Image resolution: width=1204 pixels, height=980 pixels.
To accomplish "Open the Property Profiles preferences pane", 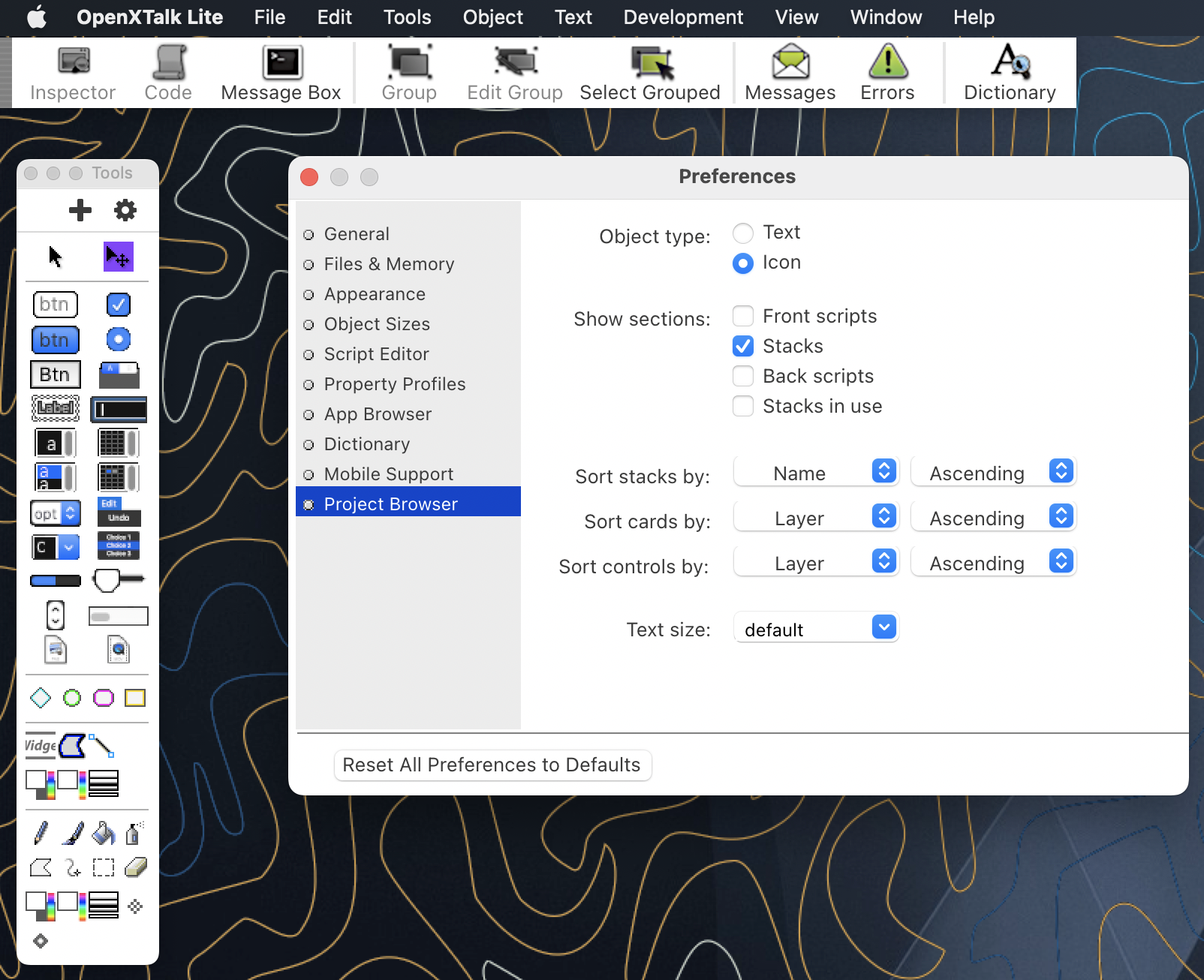I will point(408,384).
